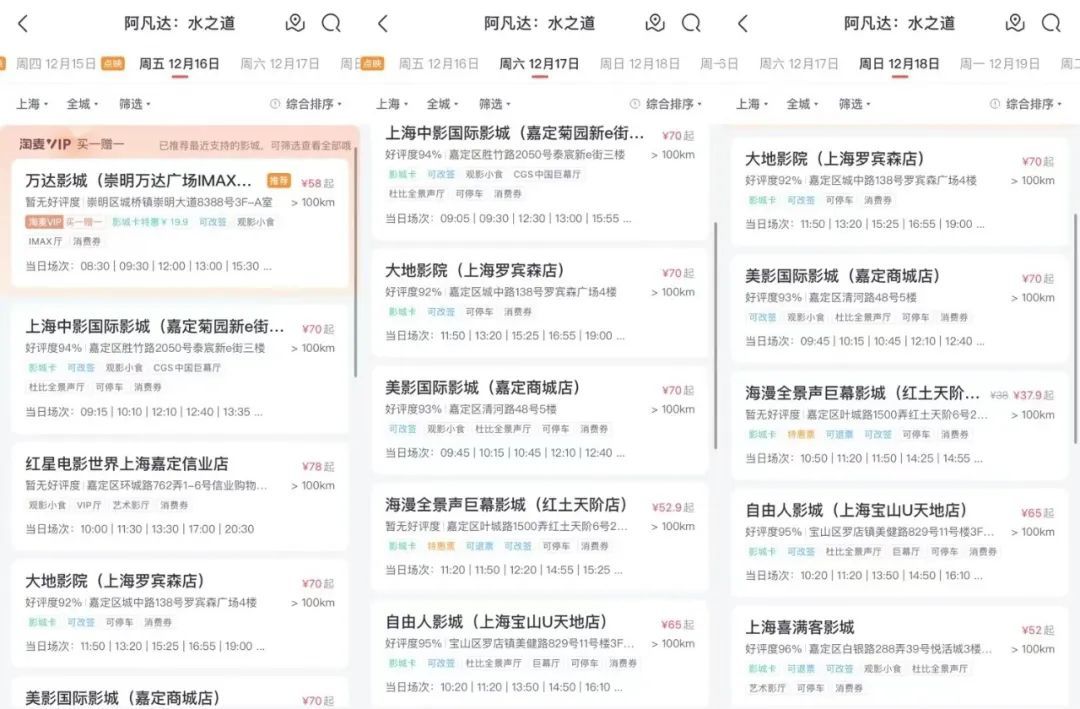Open 大地影院（上海罗宾森店）on 12月17日 screen
The image size is (1080, 709).
point(539,303)
